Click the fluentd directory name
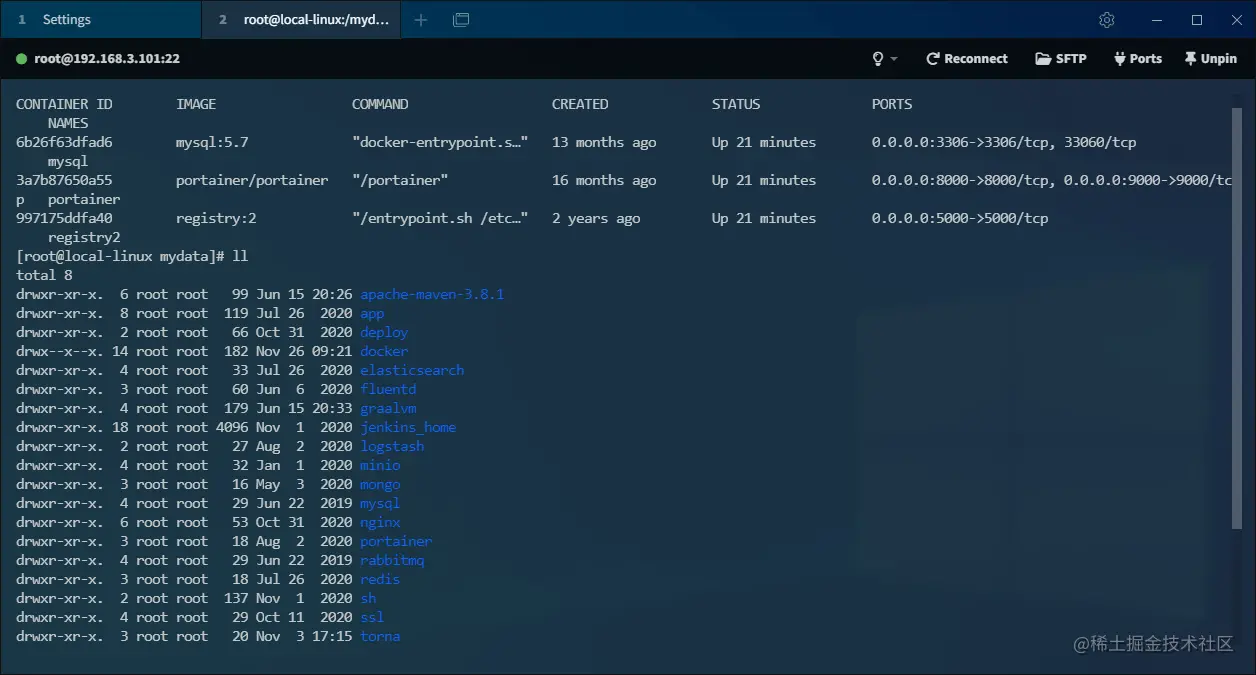 388,389
